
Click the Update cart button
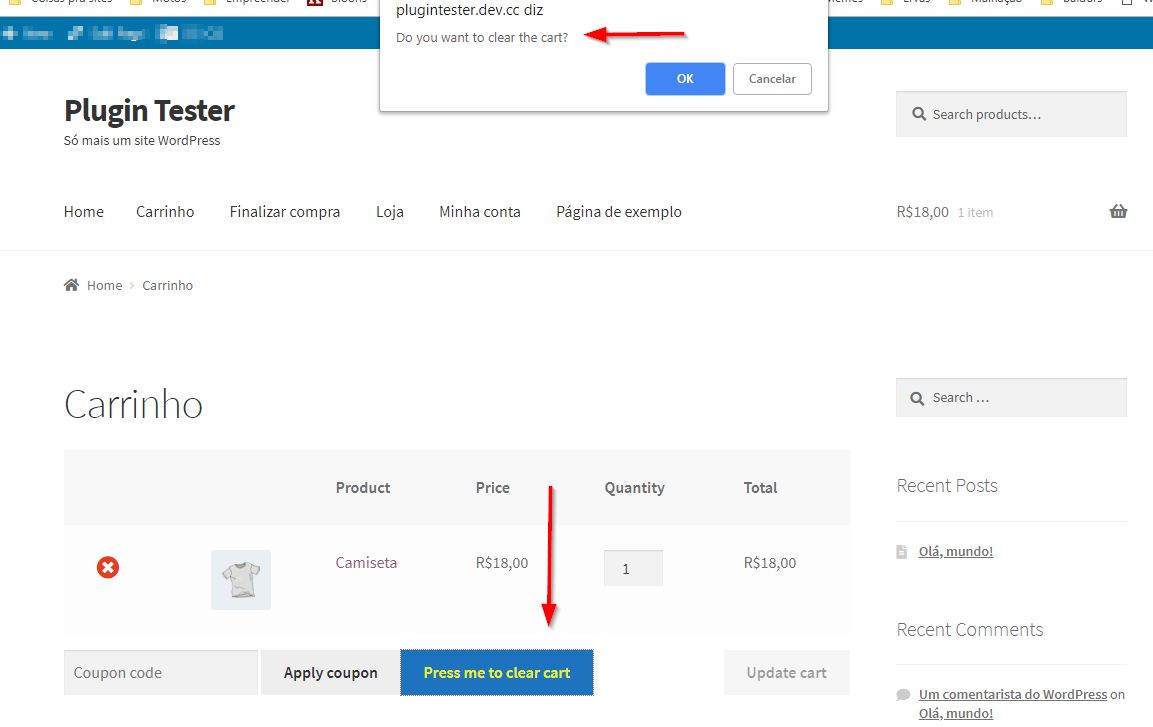[787, 673]
